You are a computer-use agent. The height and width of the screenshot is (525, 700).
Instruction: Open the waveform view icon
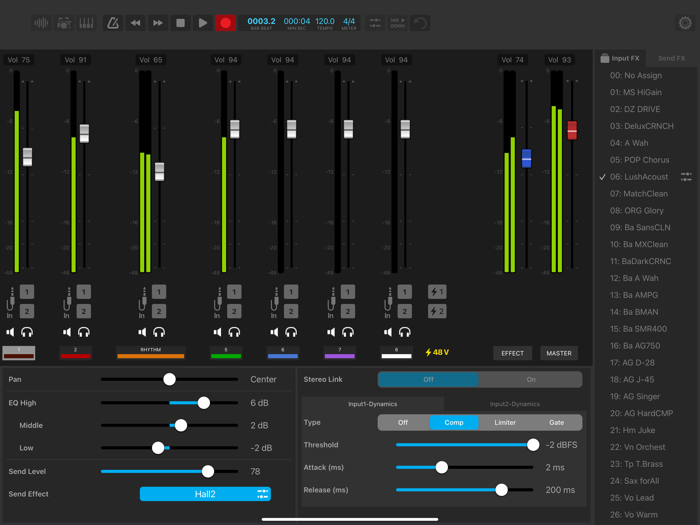[41, 22]
